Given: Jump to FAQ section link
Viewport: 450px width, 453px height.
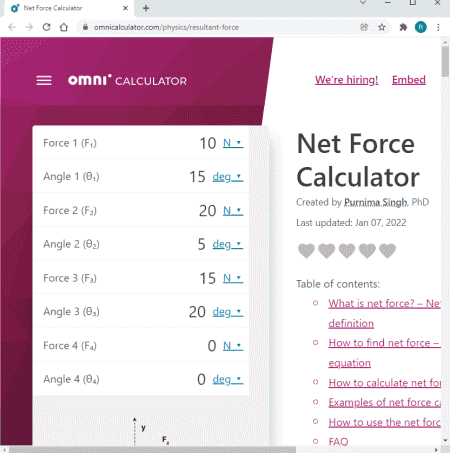Looking at the screenshot, I should point(338,442).
